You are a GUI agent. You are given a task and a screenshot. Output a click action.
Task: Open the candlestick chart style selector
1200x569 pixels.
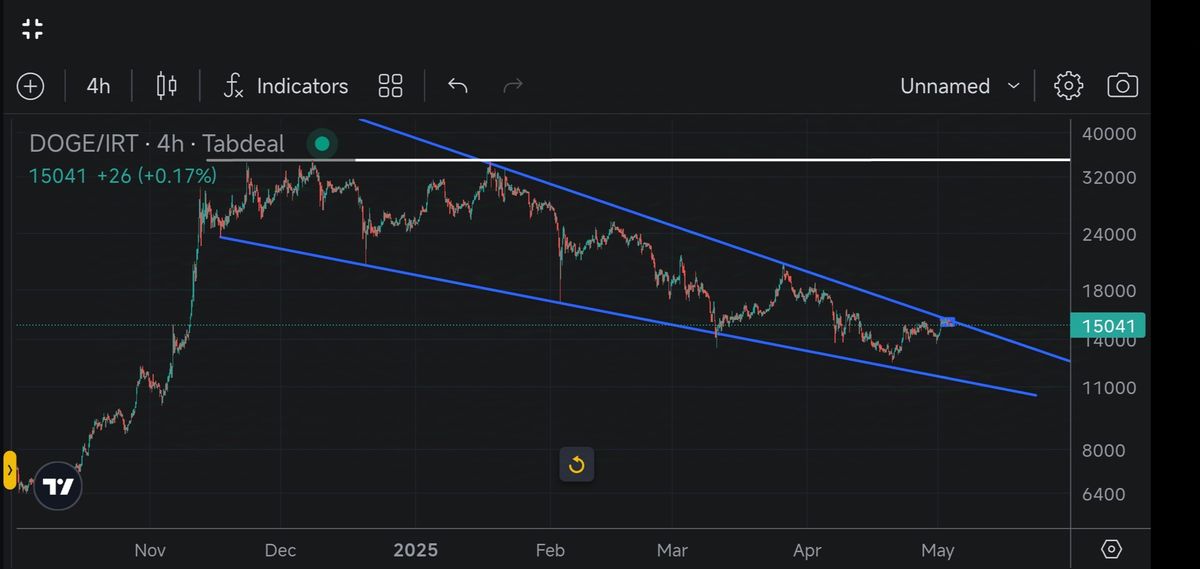click(166, 86)
